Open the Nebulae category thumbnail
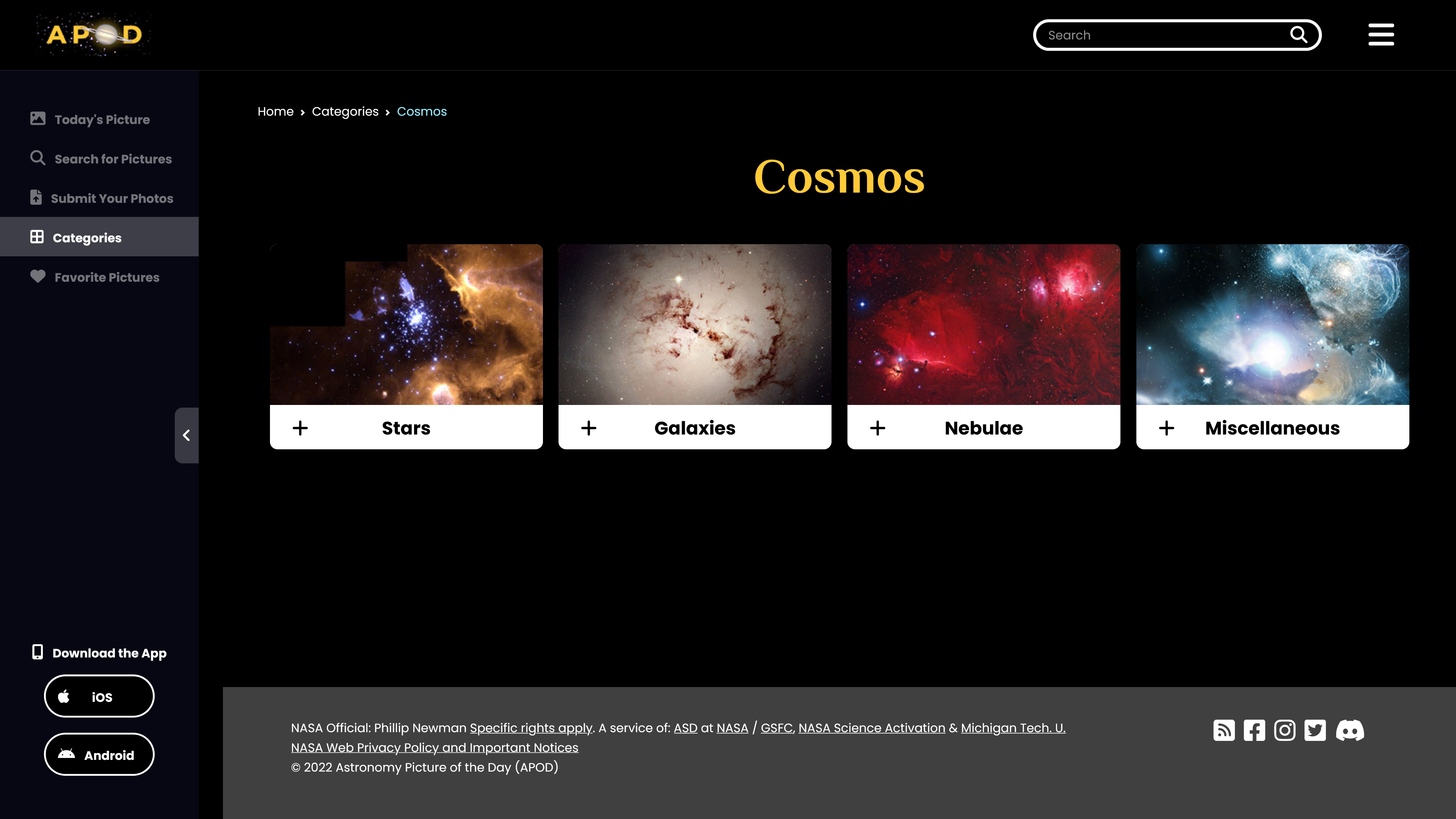The width and height of the screenshot is (1456, 819). (x=984, y=325)
